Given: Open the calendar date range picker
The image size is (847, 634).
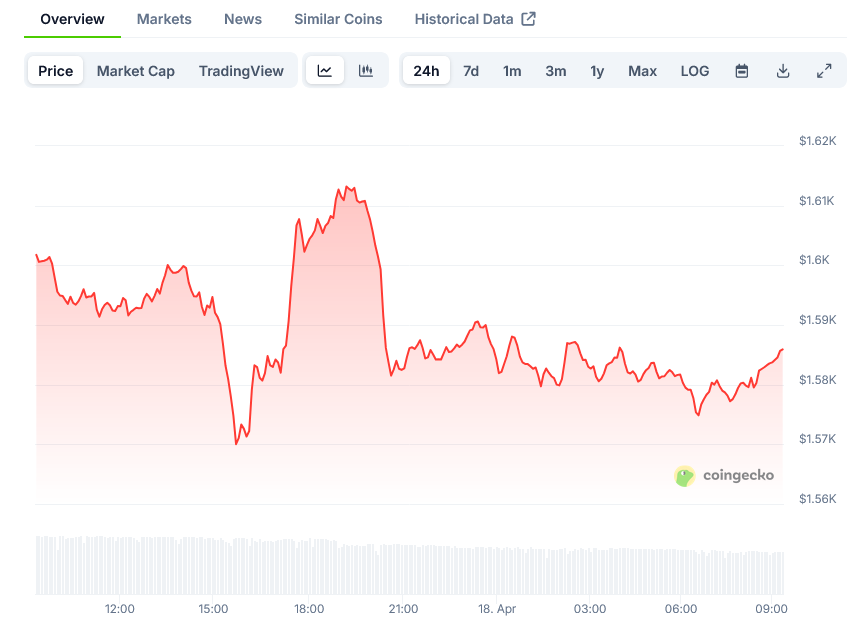Looking at the screenshot, I should (x=742, y=71).
